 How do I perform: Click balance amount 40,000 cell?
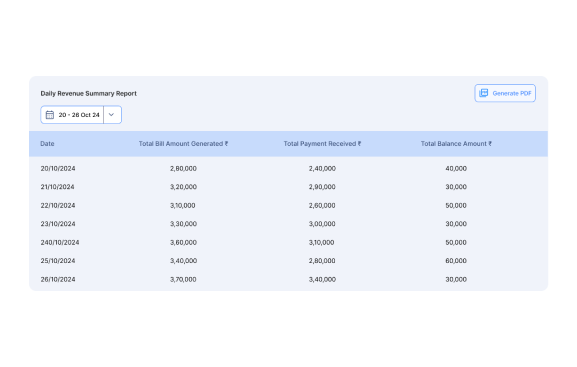tap(456, 169)
